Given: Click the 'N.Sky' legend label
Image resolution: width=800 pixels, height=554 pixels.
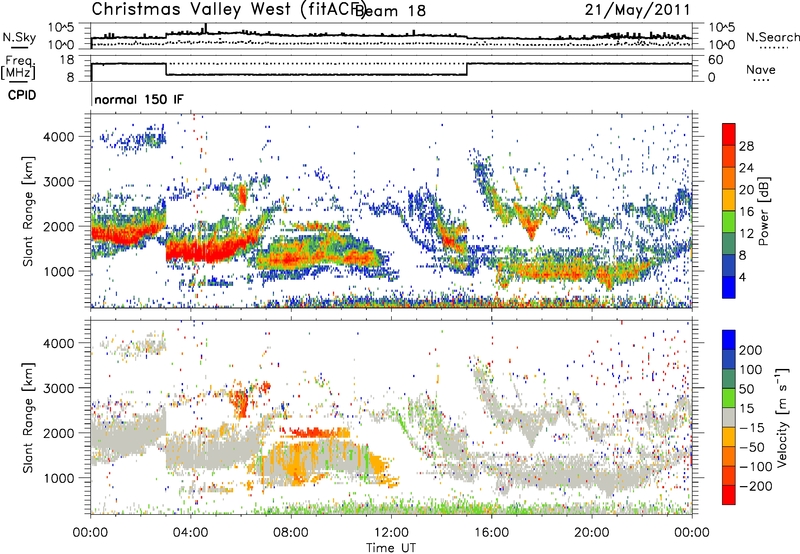Looking at the screenshot, I should (x=19, y=37).
